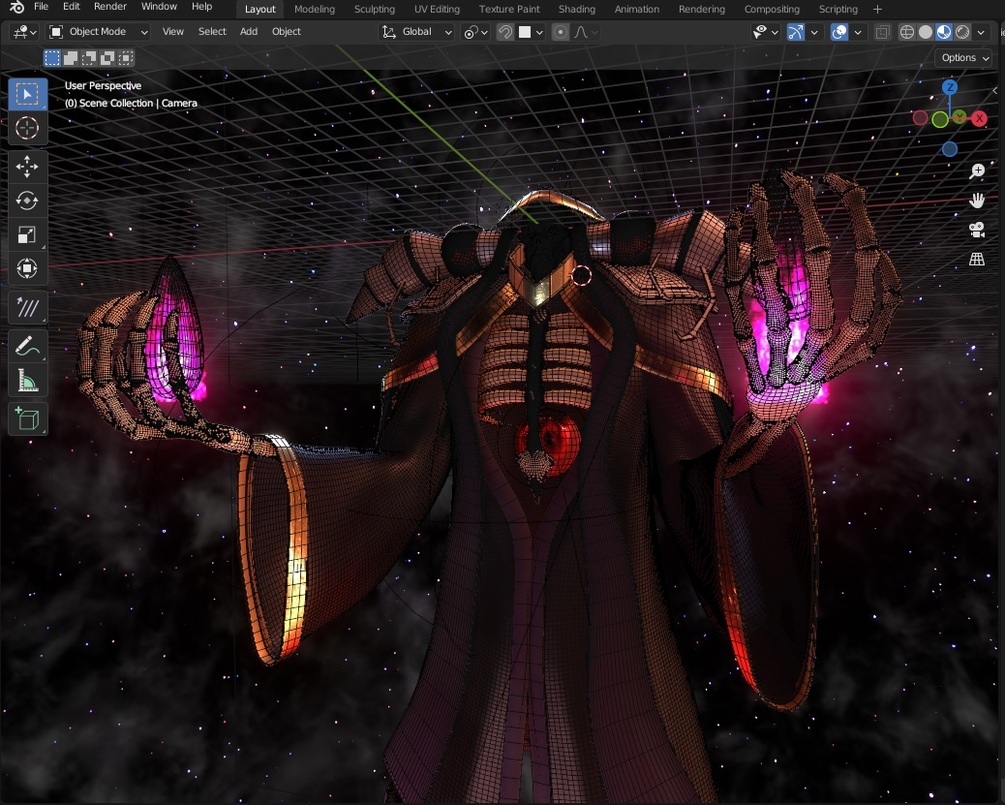Click the zoom view magnifier icon
The width and height of the screenshot is (1005, 805).
pyautogui.click(x=977, y=171)
